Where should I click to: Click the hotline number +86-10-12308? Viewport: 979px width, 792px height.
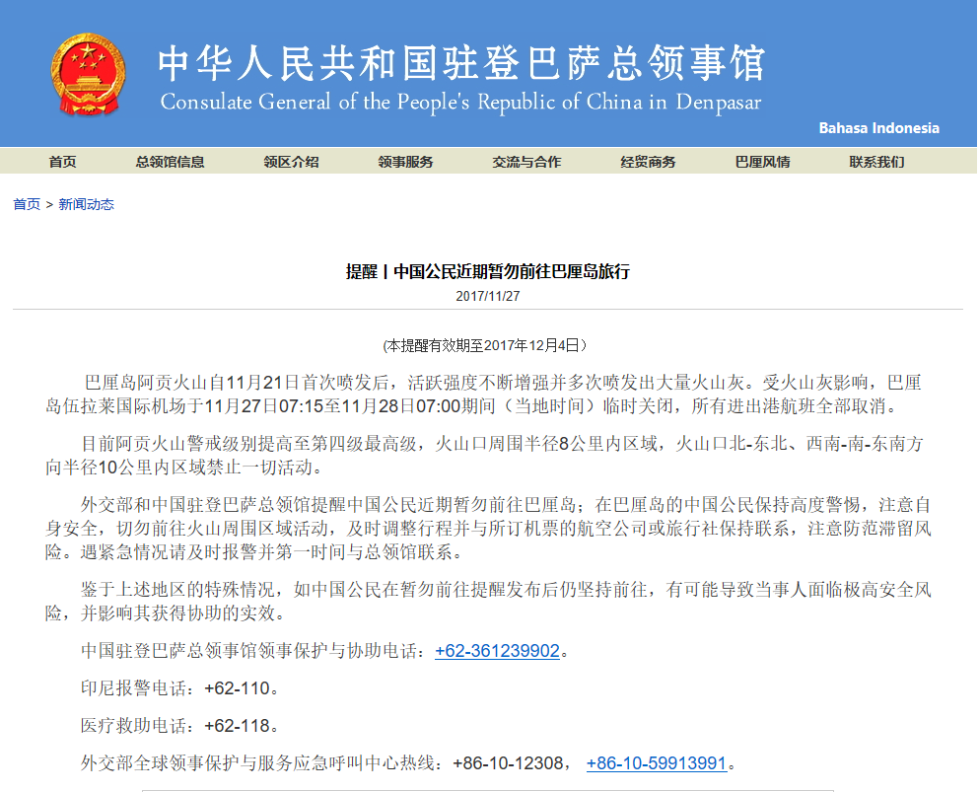[508, 763]
